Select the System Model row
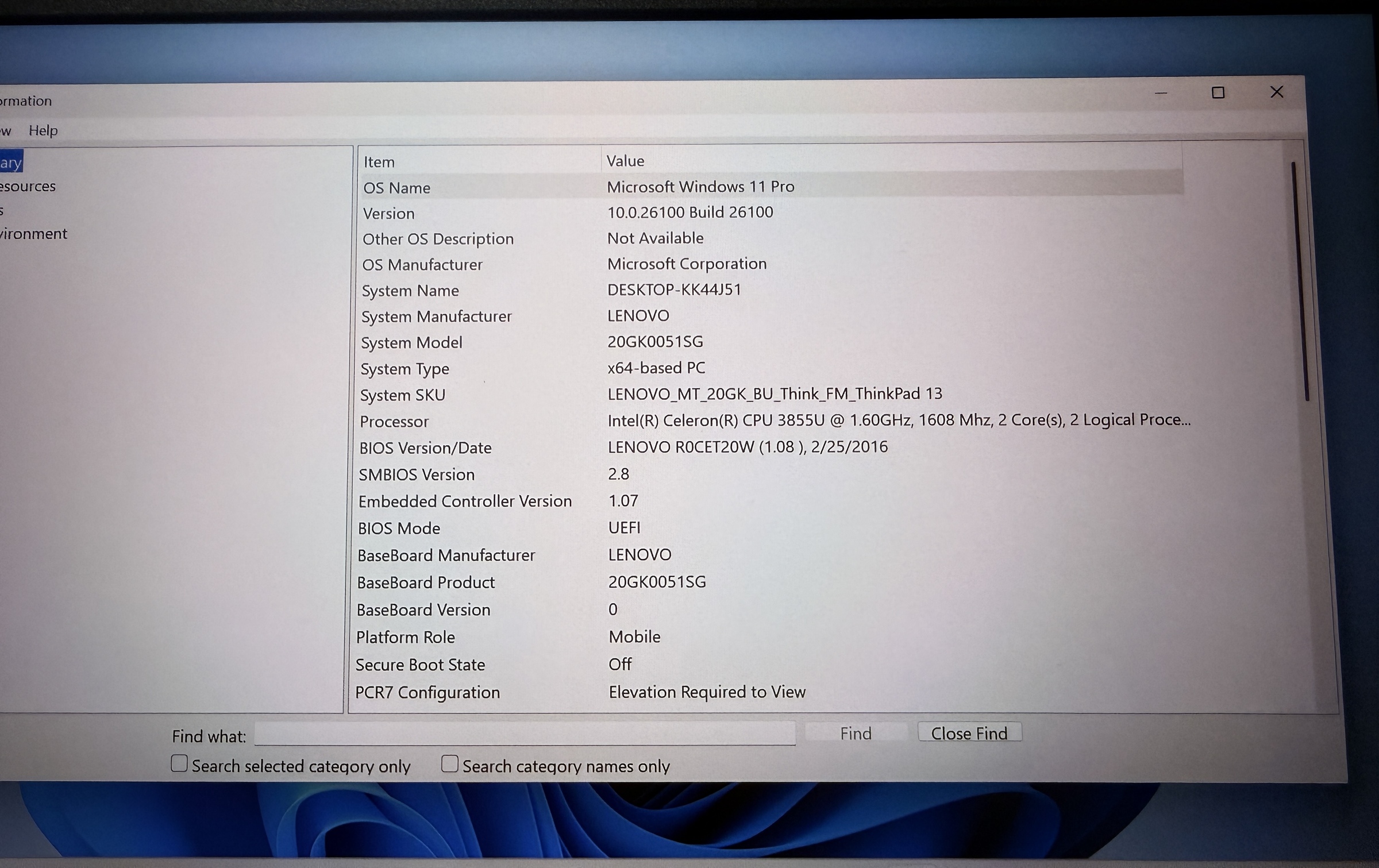The width and height of the screenshot is (1379, 868). 411,343
